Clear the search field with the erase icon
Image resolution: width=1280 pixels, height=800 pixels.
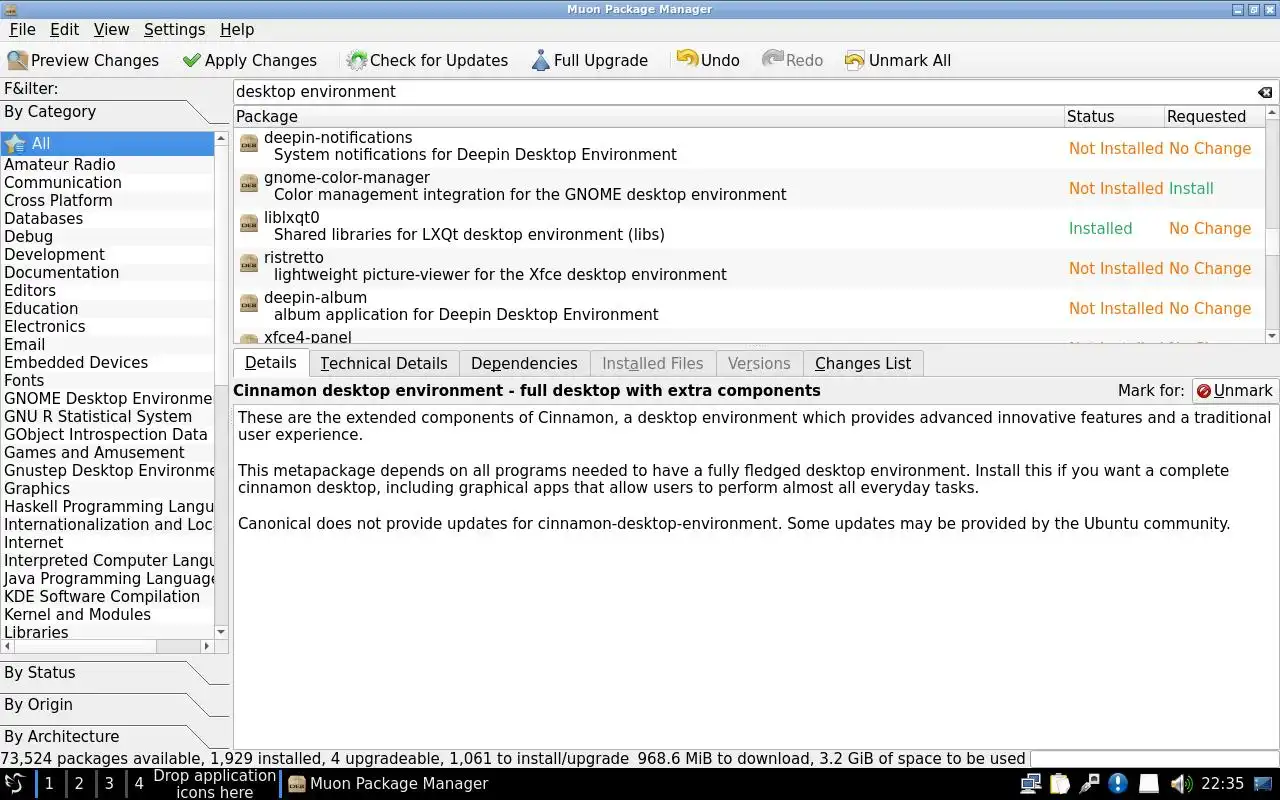point(1265,92)
